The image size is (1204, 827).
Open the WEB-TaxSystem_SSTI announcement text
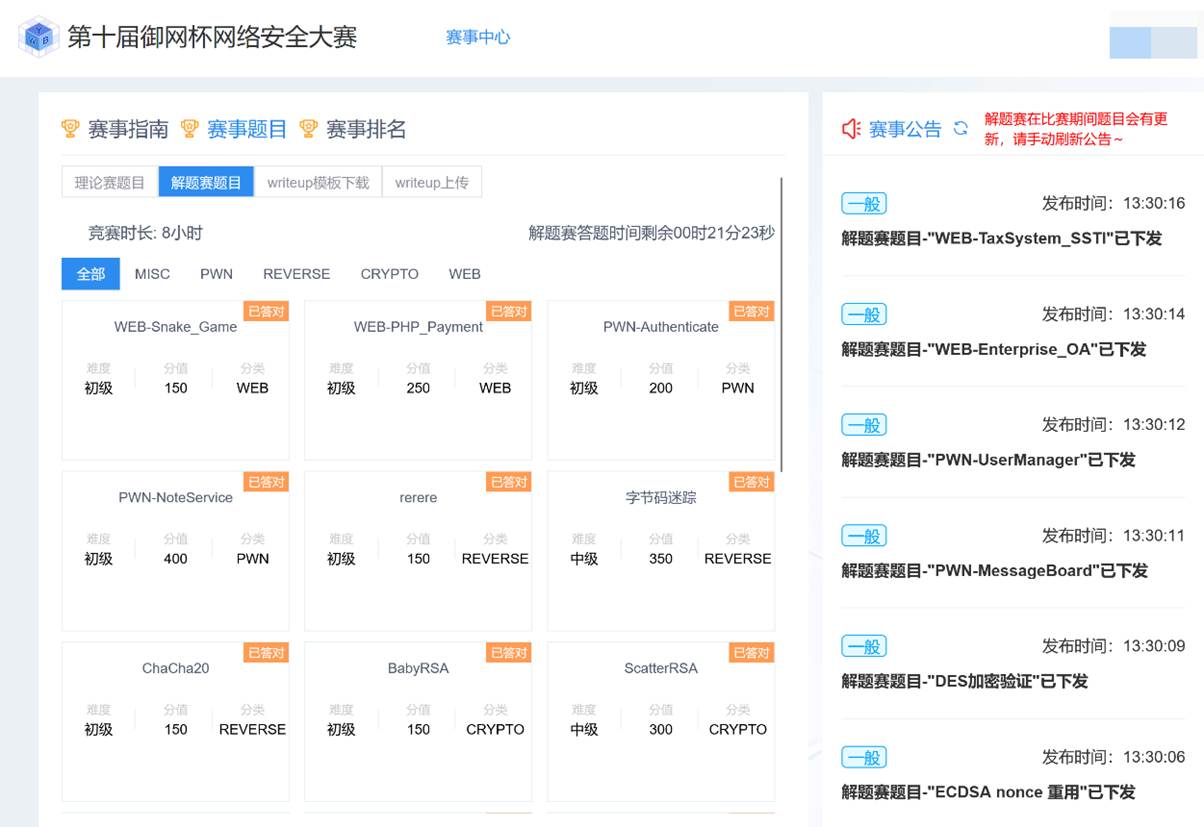click(x=1002, y=239)
